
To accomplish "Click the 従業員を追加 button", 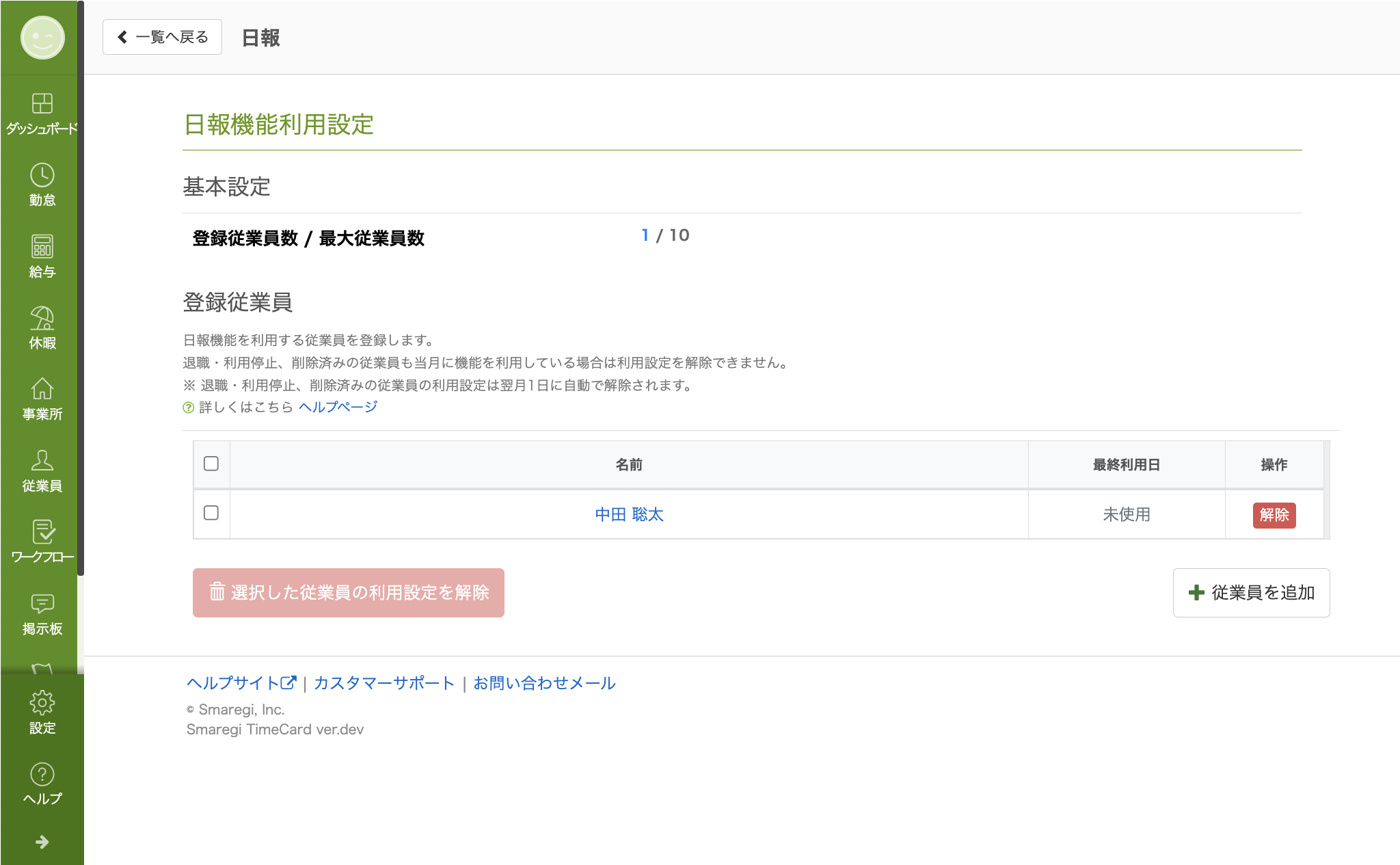I will click(1251, 593).
